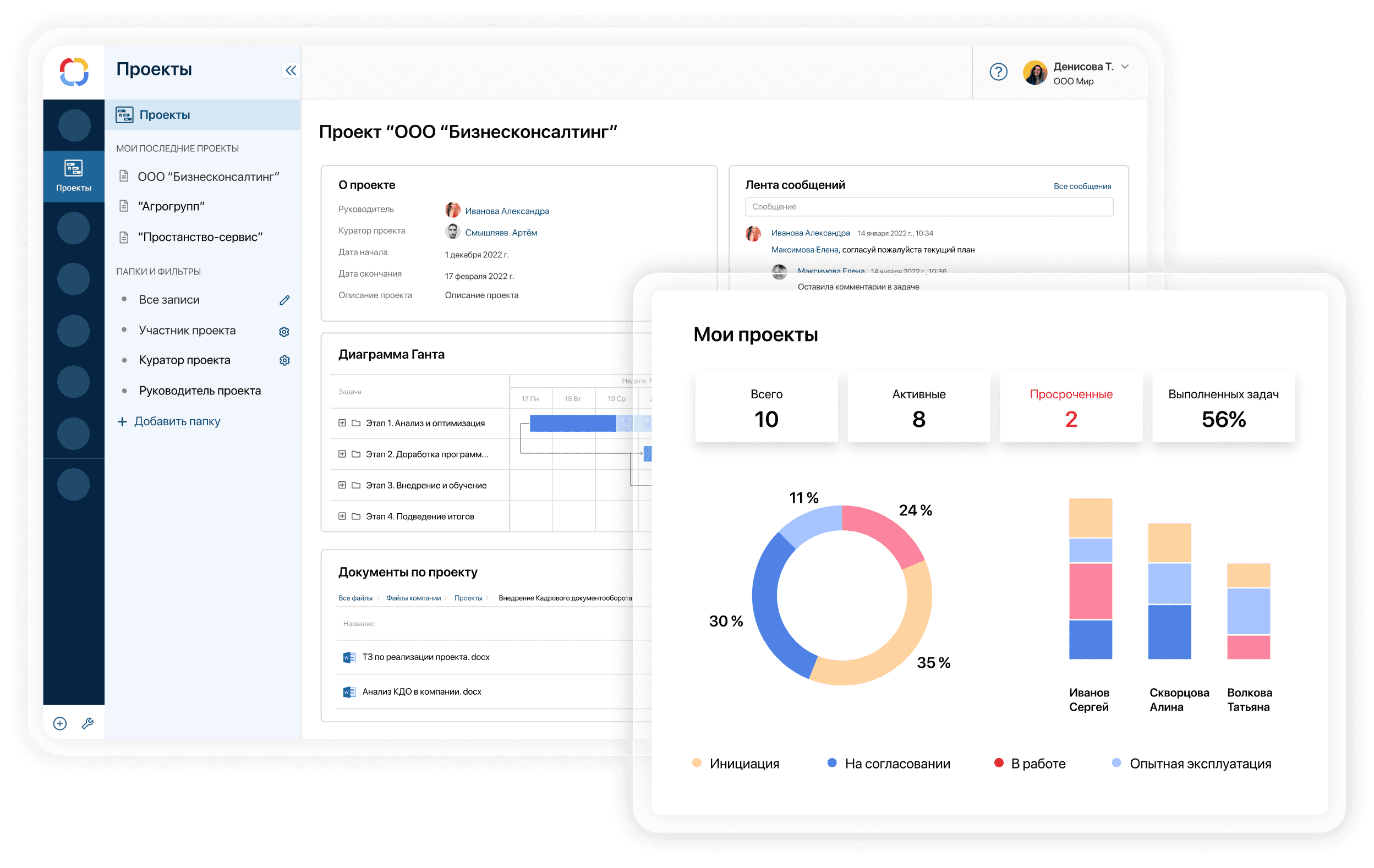Open Анализ КДО в компании.docx

click(x=421, y=692)
